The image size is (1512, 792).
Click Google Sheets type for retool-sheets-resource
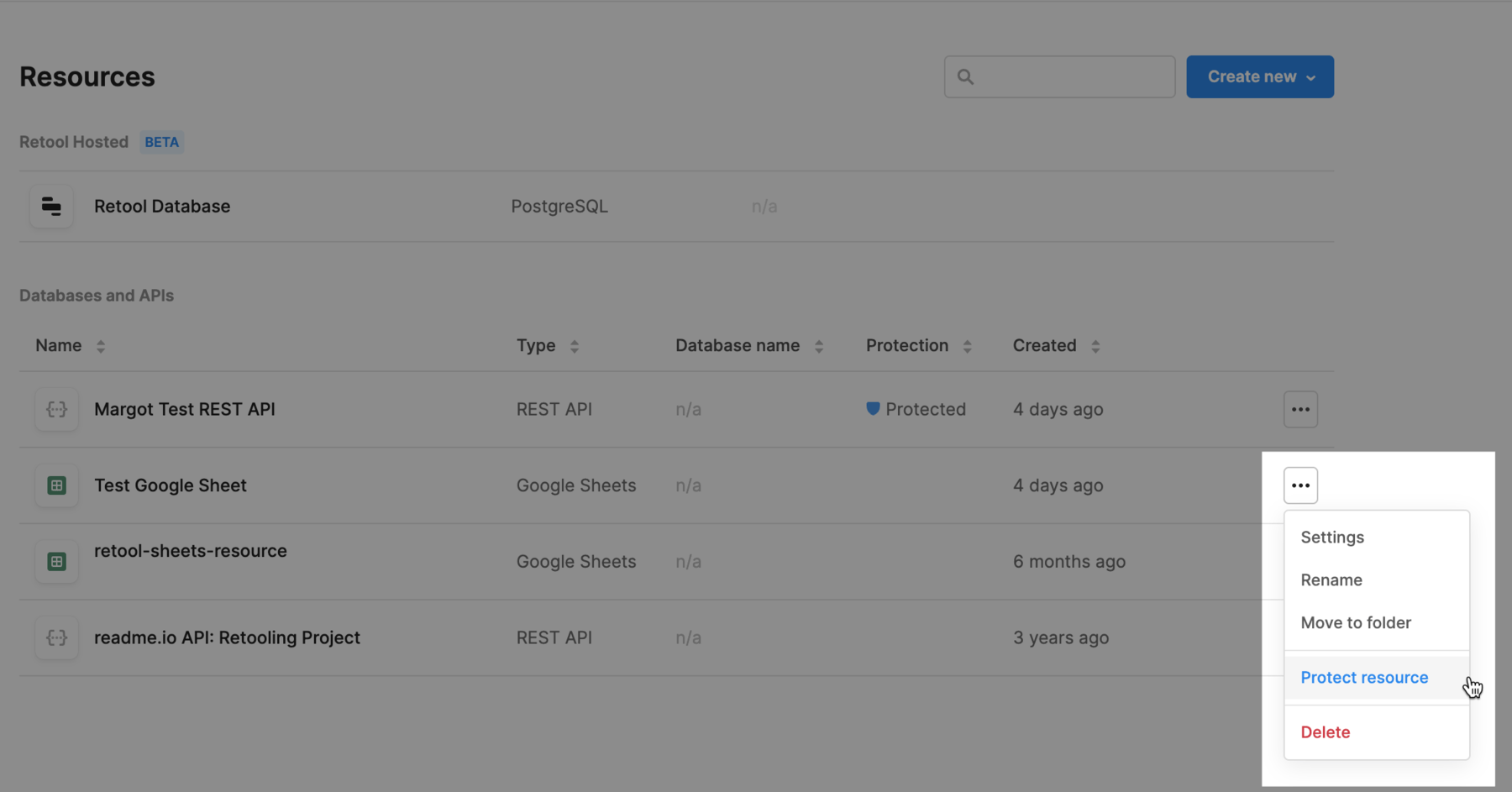pos(576,562)
